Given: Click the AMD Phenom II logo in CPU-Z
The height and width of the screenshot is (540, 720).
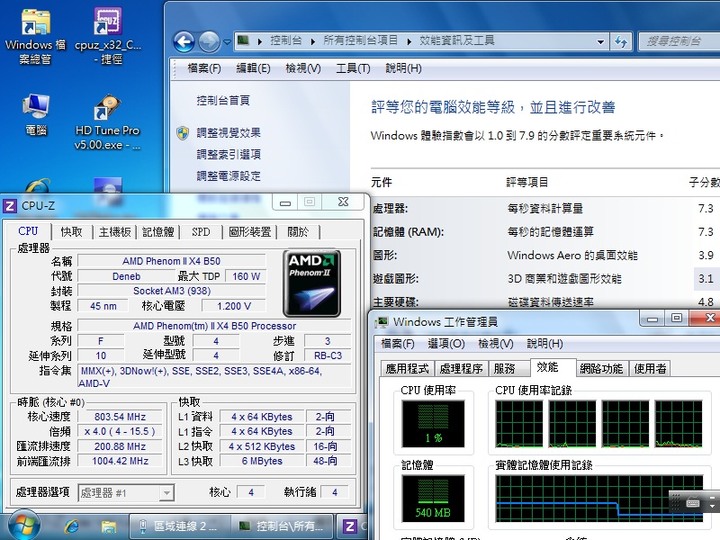Looking at the screenshot, I should [x=312, y=283].
